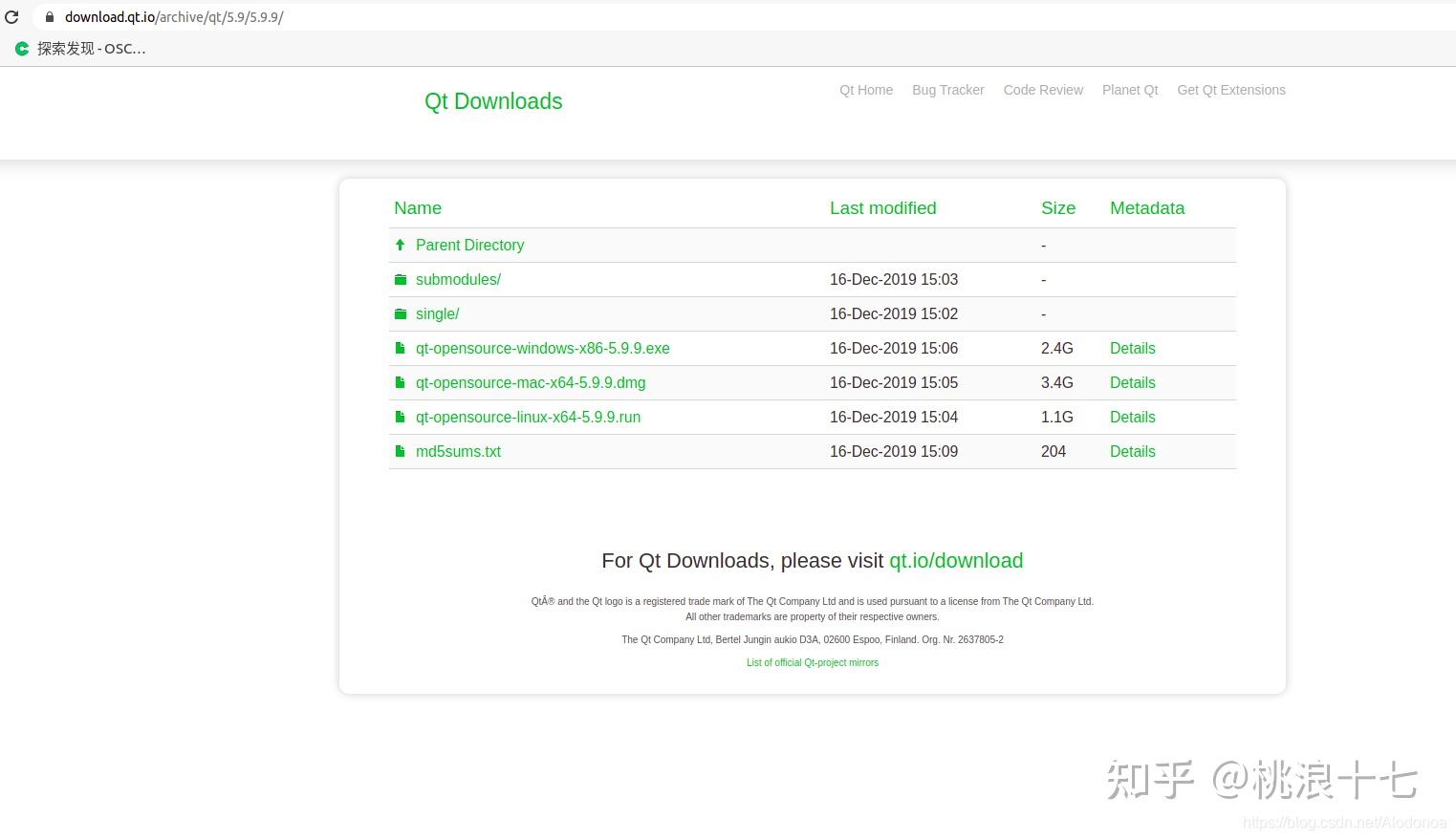Visit Planet Qt from the header
1456x840 pixels.
point(1130,90)
